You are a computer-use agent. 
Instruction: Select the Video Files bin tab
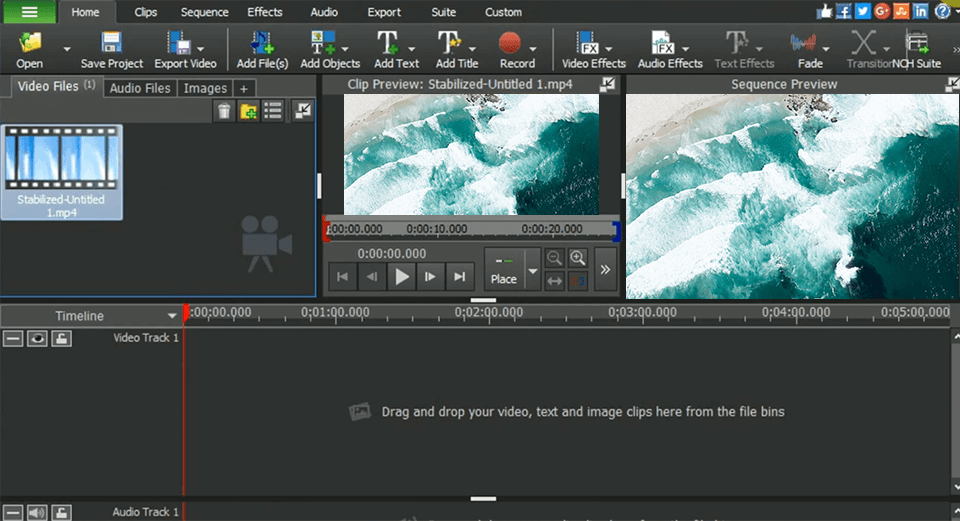point(56,86)
